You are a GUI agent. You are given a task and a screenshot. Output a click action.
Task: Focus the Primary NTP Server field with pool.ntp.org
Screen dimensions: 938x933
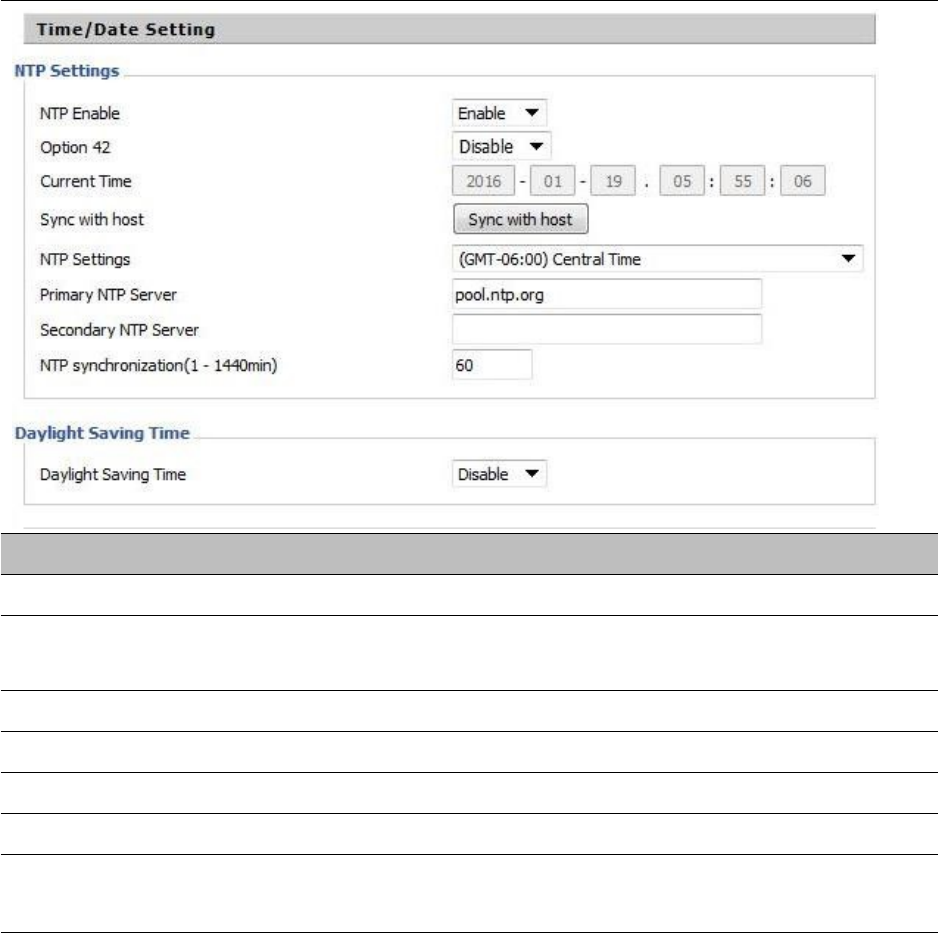[607, 294]
